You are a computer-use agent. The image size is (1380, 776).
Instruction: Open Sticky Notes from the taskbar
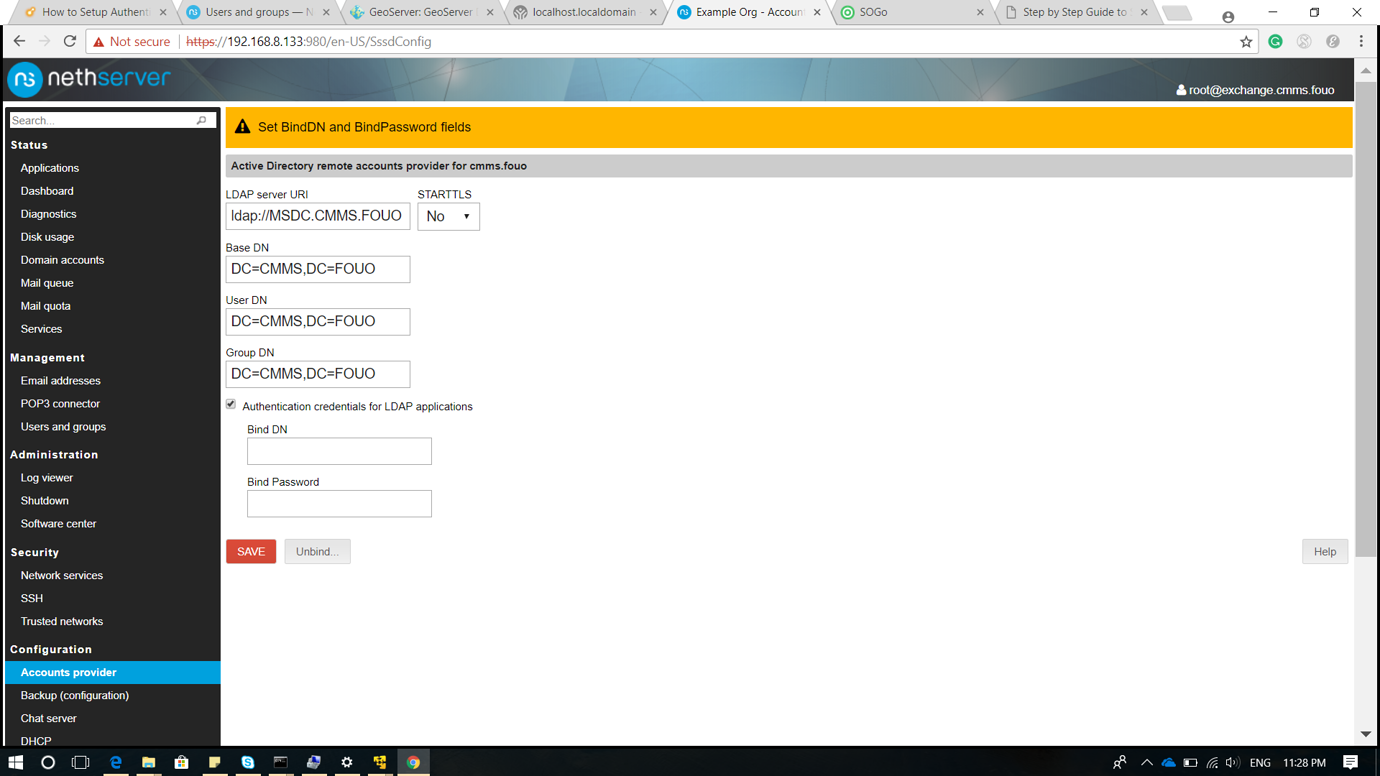click(214, 762)
